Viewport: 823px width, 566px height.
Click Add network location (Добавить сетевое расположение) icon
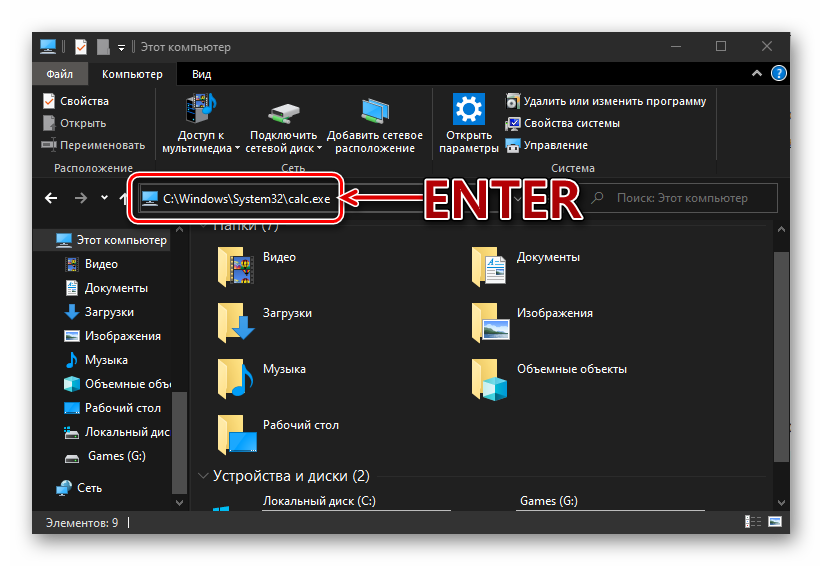(375, 109)
